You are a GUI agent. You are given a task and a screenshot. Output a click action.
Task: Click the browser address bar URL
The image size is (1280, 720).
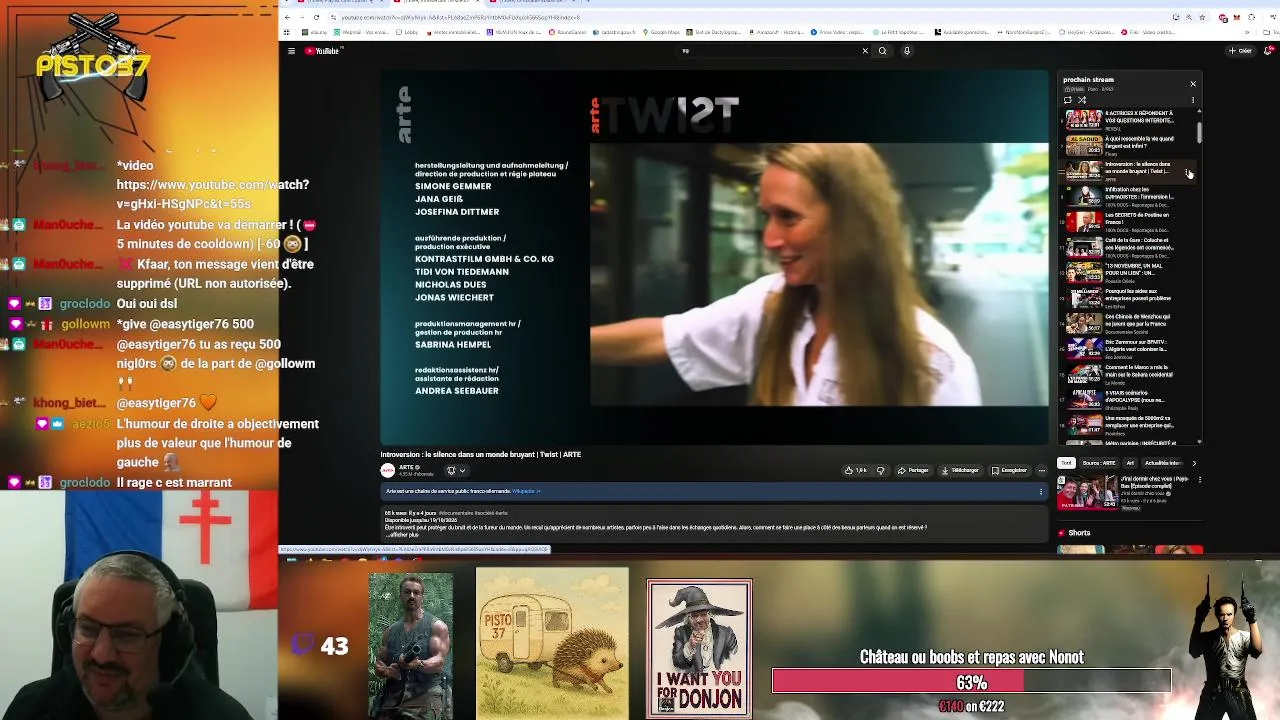click(460, 17)
